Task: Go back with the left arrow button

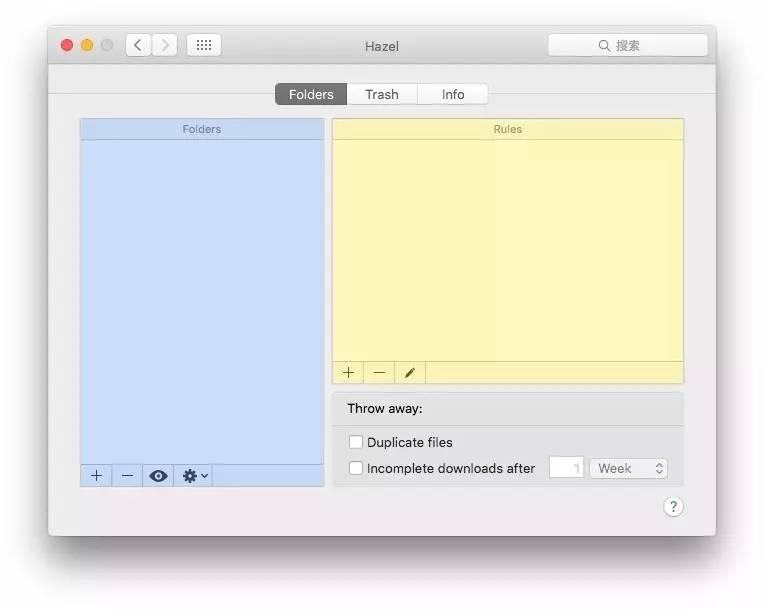Action: click(x=138, y=45)
